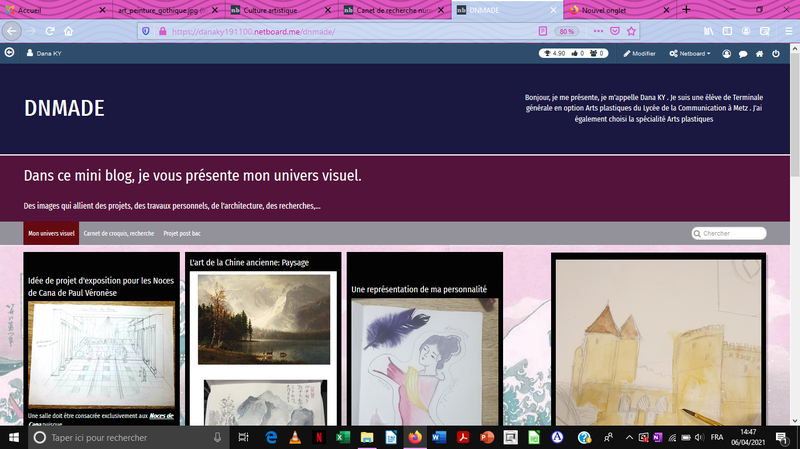Toggle Firefox reader view
Viewport: 800px width, 449px height.
(543, 31)
